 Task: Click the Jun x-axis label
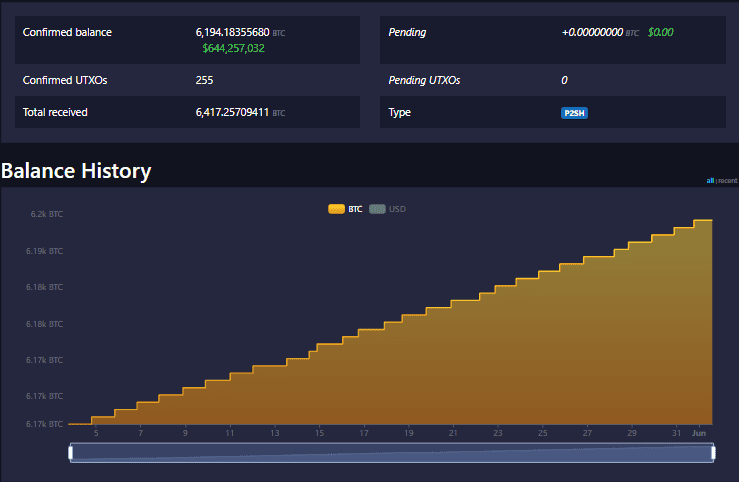tap(698, 433)
